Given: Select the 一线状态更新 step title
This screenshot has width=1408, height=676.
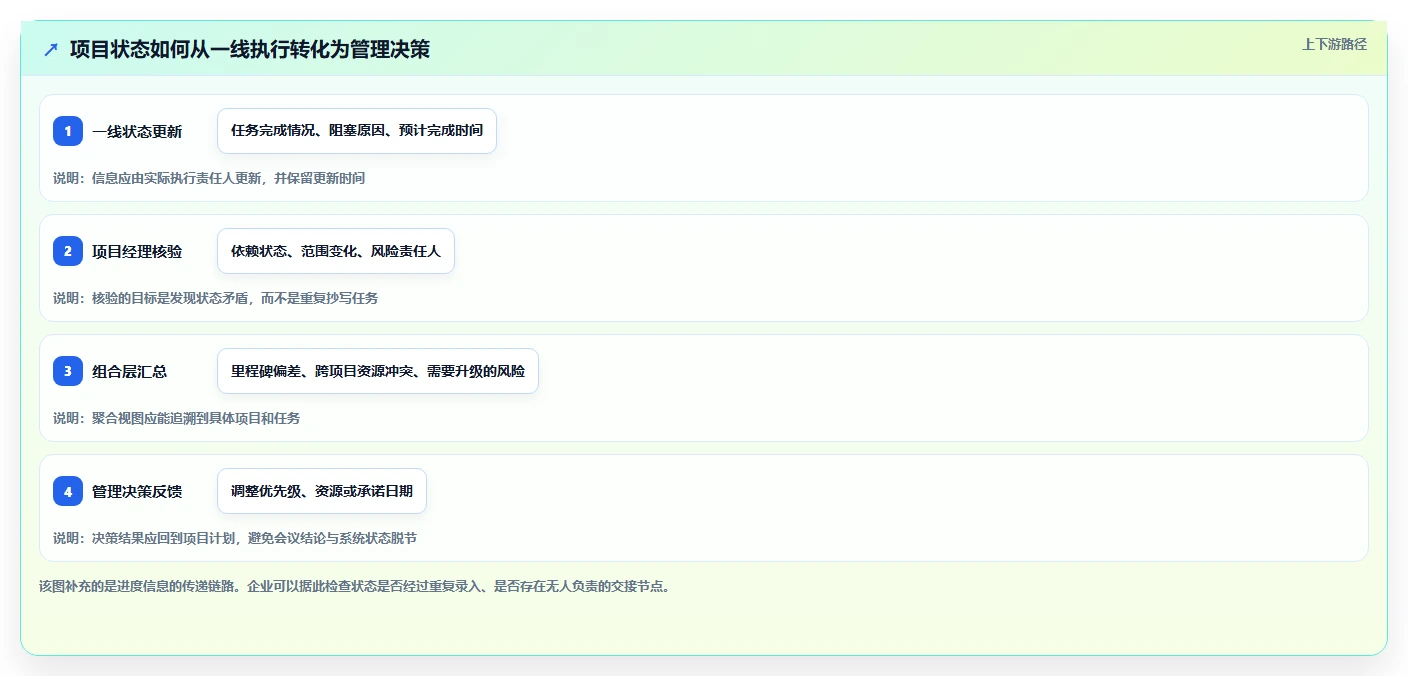Looking at the screenshot, I should [137, 132].
